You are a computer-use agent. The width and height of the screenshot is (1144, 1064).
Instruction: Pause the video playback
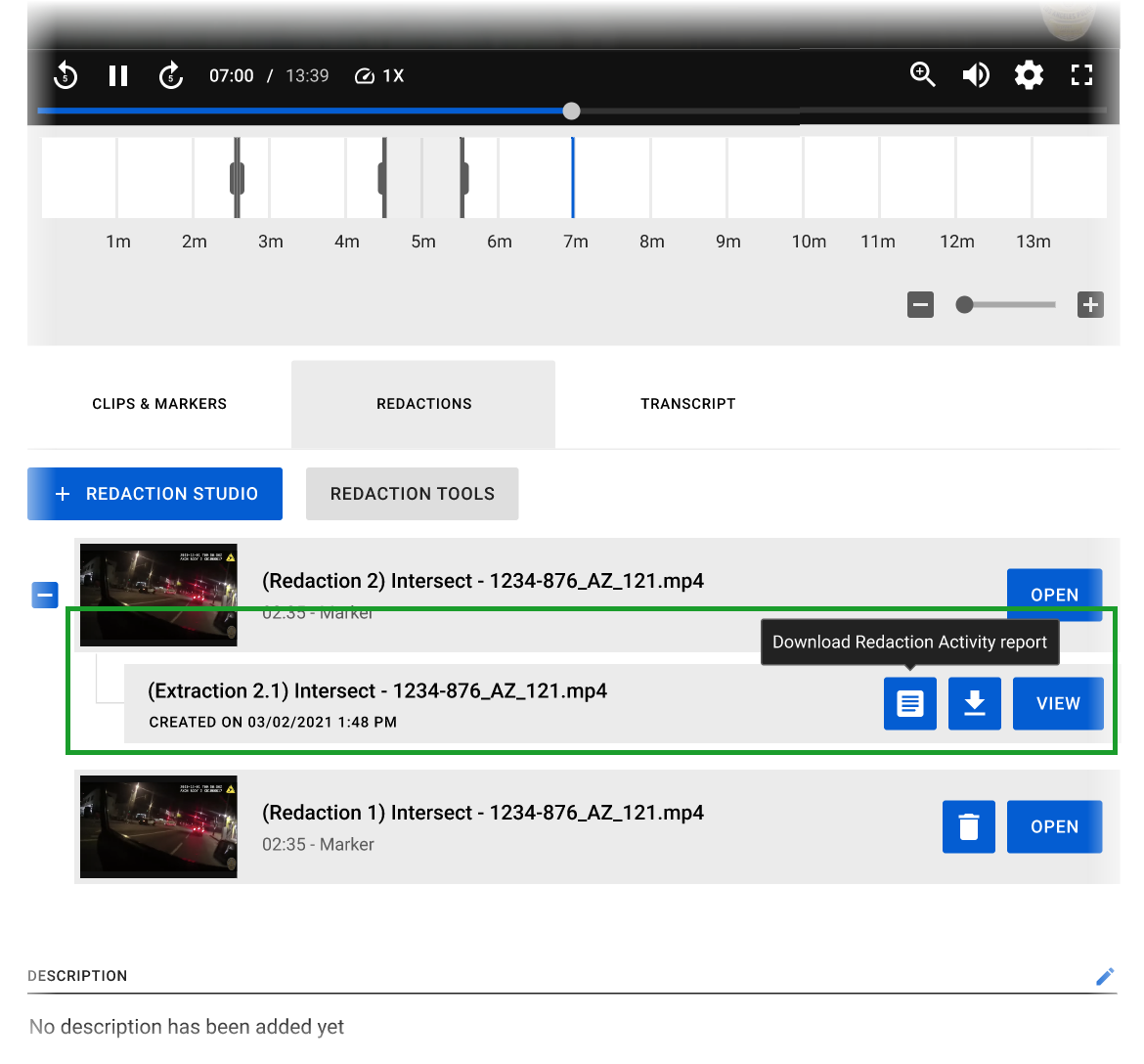click(118, 75)
